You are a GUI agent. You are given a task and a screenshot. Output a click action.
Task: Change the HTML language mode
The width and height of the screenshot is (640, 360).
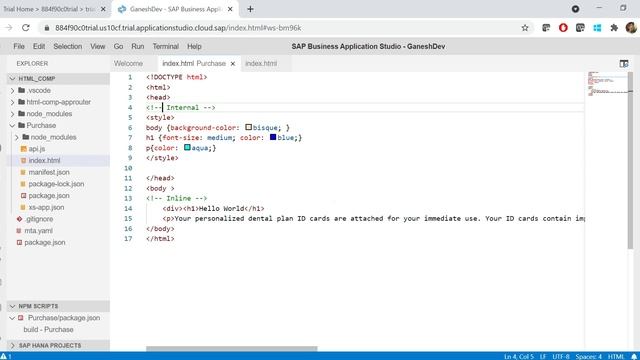click(616, 356)
